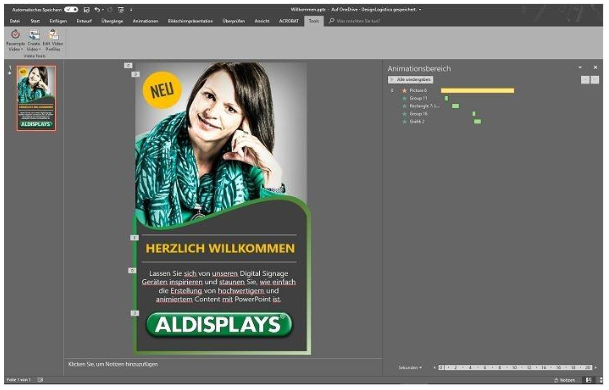Click the green Grafik 2 timeline bar
Image resolution: width=609 pixels, height=390 pixels.
point(477,122)
